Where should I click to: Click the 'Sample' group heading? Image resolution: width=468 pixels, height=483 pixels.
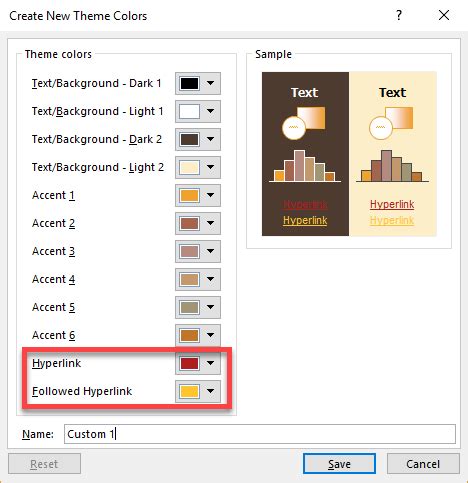(273, 54)
